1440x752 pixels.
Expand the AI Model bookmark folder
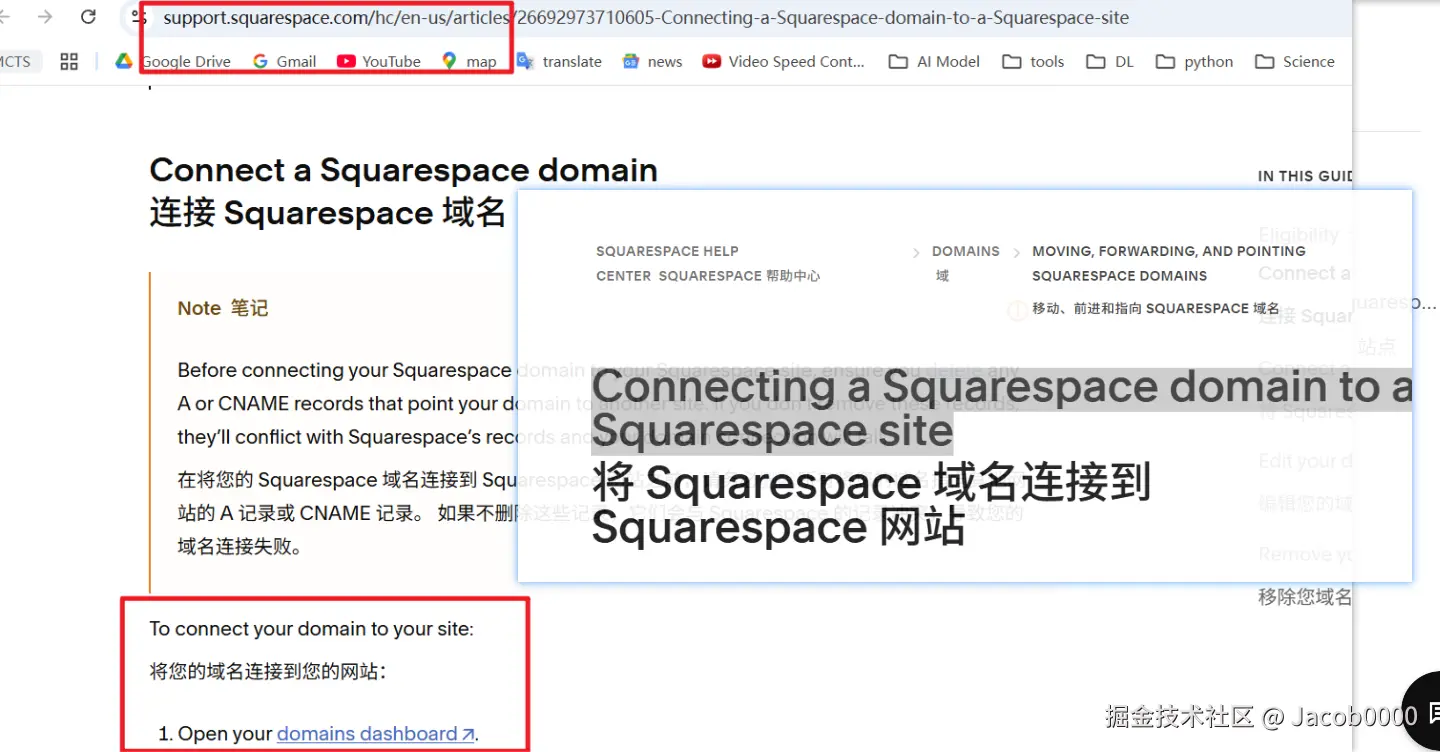[x=934, y=62]
